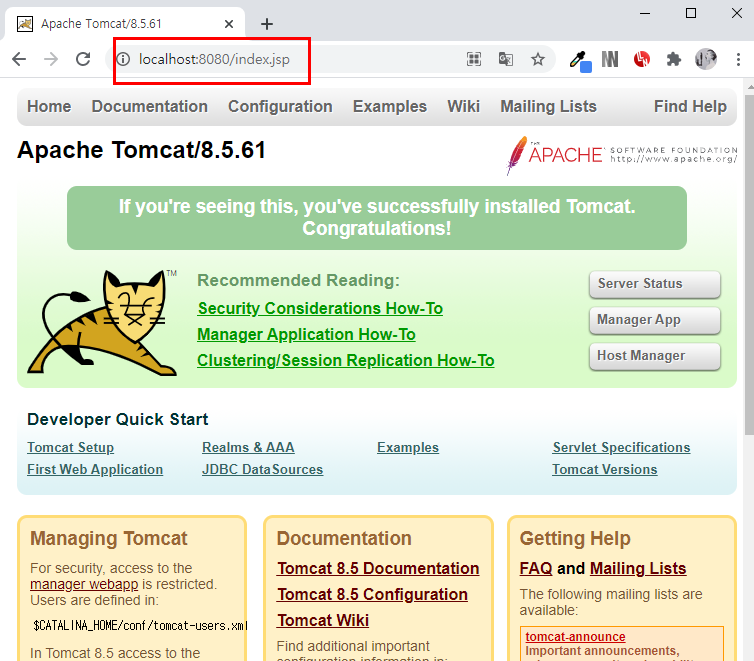Click the $CATALINA_HOME/conf/tomcat-users.xml path text
This screenshot has height=661, width=754.
[140, 626]
